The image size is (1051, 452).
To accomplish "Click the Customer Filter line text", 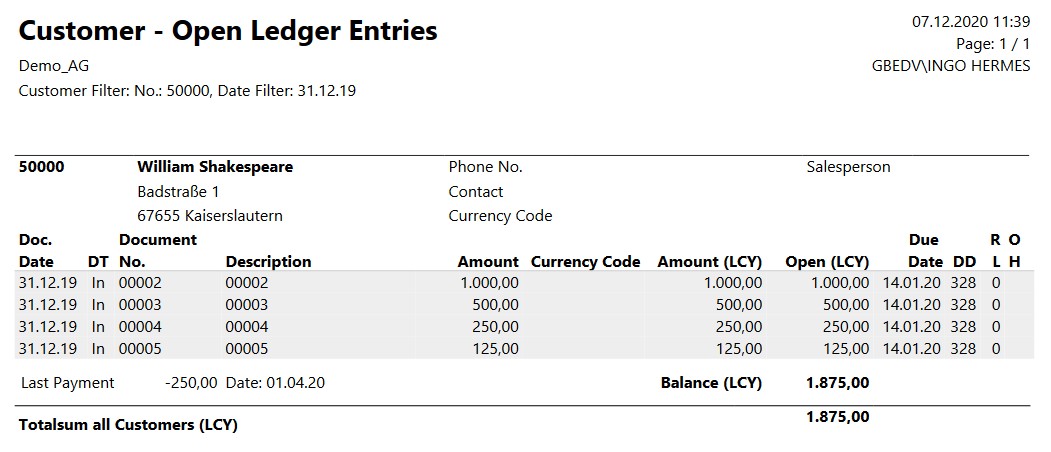I will [x=187, y=91].
